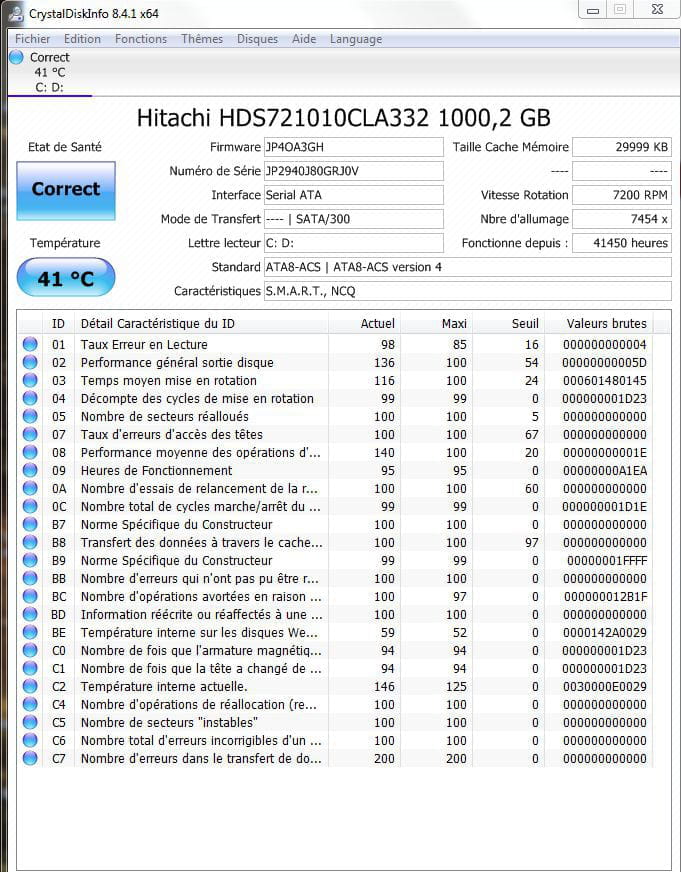
Task: Click the Valeurs brutes column header
Action: (x=599, y=324)
